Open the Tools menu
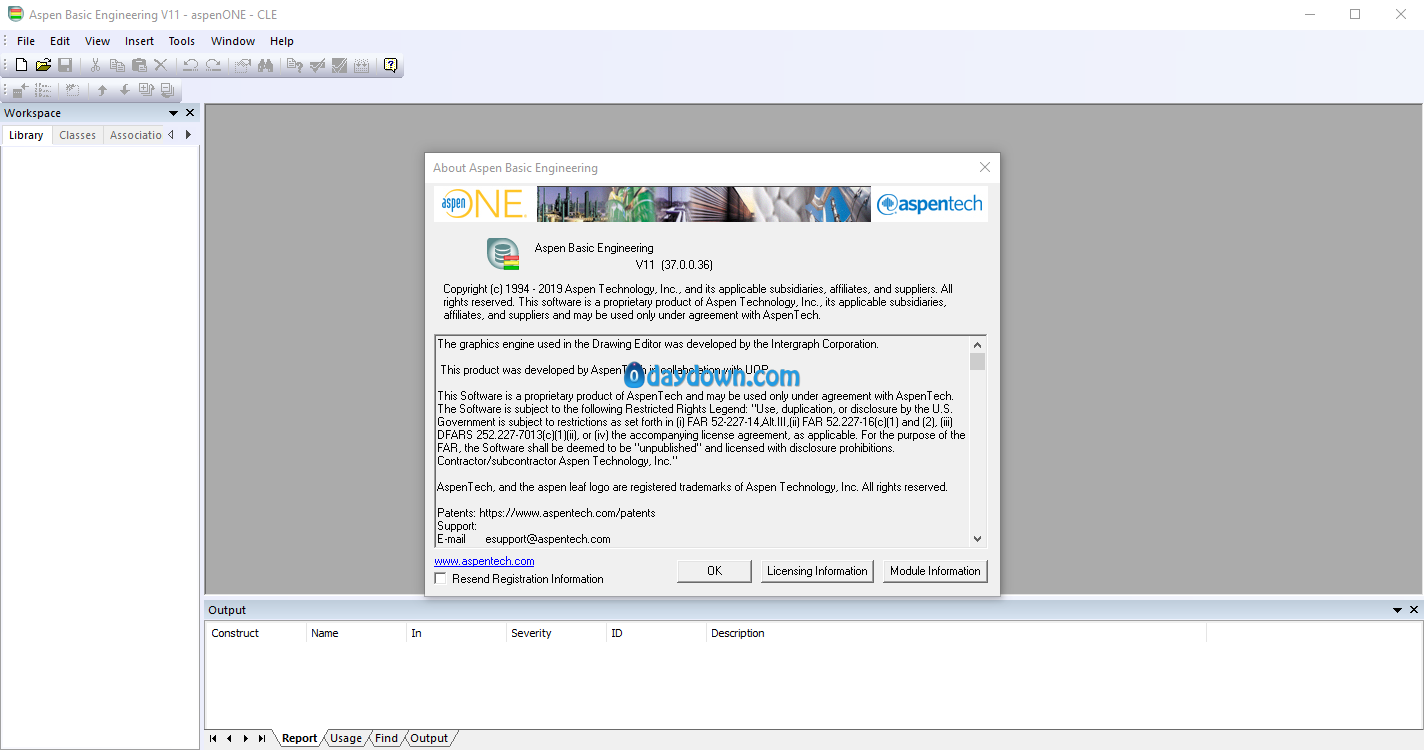The image size is (1424, 750). point(181,41)
